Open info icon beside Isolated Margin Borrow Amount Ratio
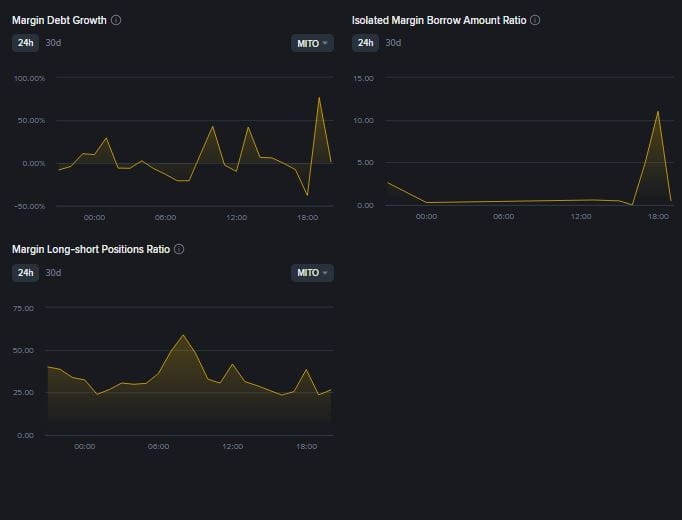This screenshot has height=520, width=682. pos(535,20)
